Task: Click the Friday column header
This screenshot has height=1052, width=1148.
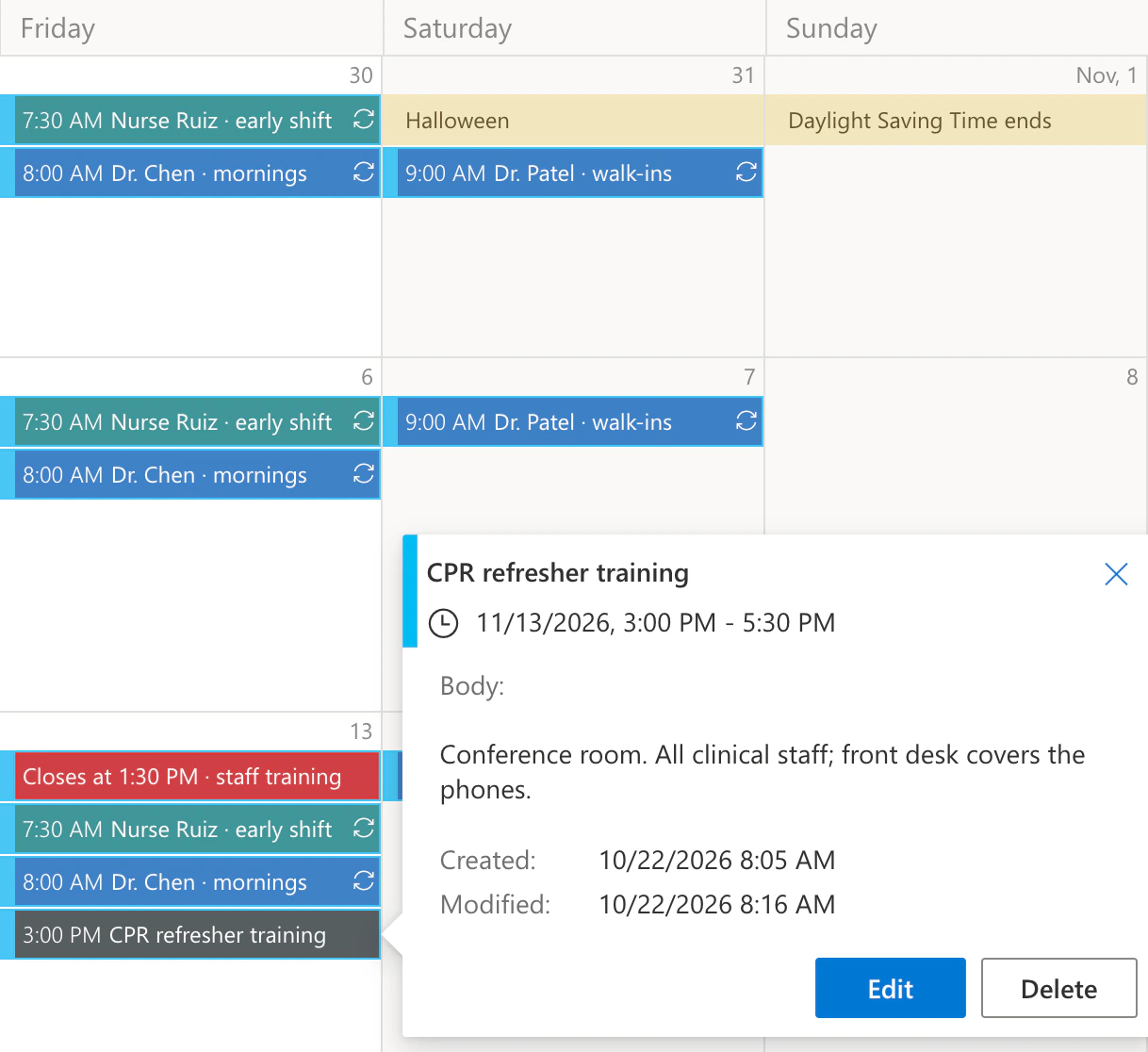Action: coord(191,28)
